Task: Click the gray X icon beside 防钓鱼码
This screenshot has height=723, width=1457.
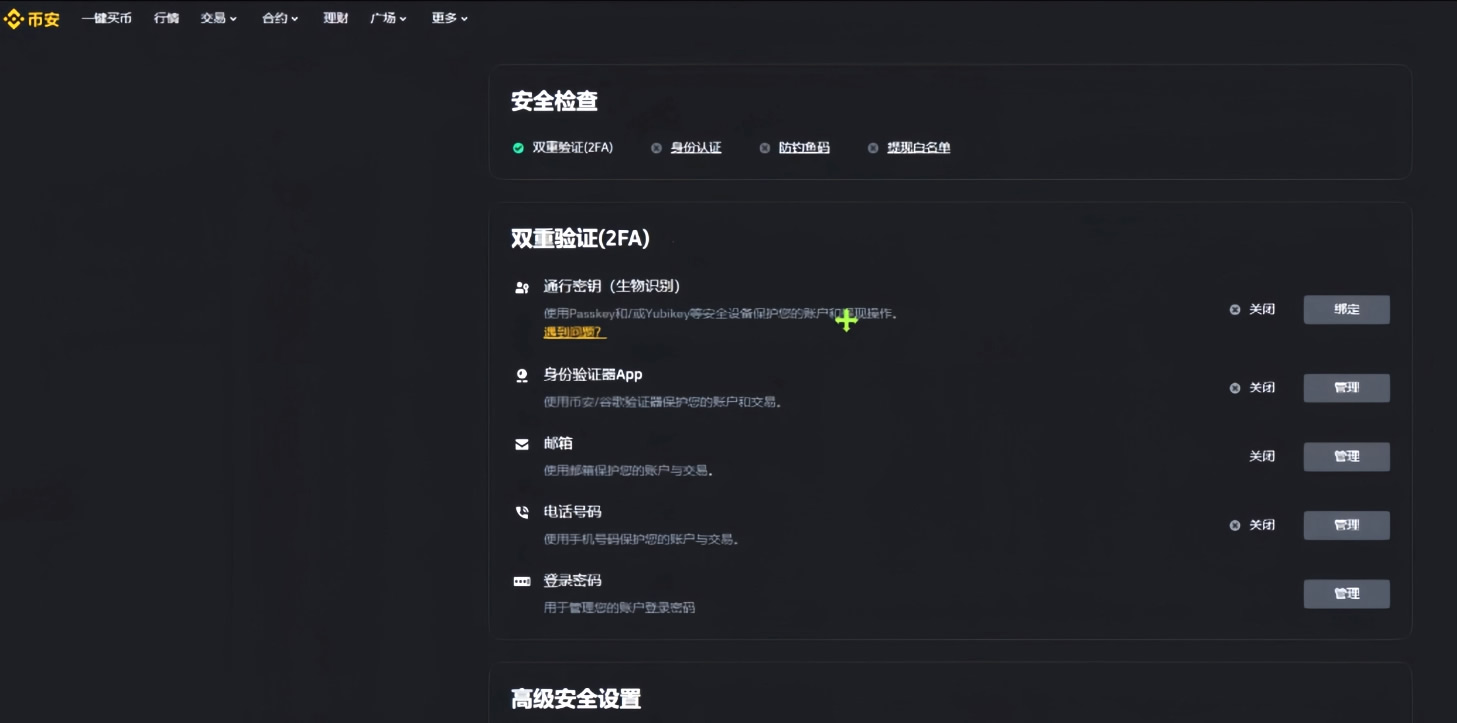Action: click(765, 147)
